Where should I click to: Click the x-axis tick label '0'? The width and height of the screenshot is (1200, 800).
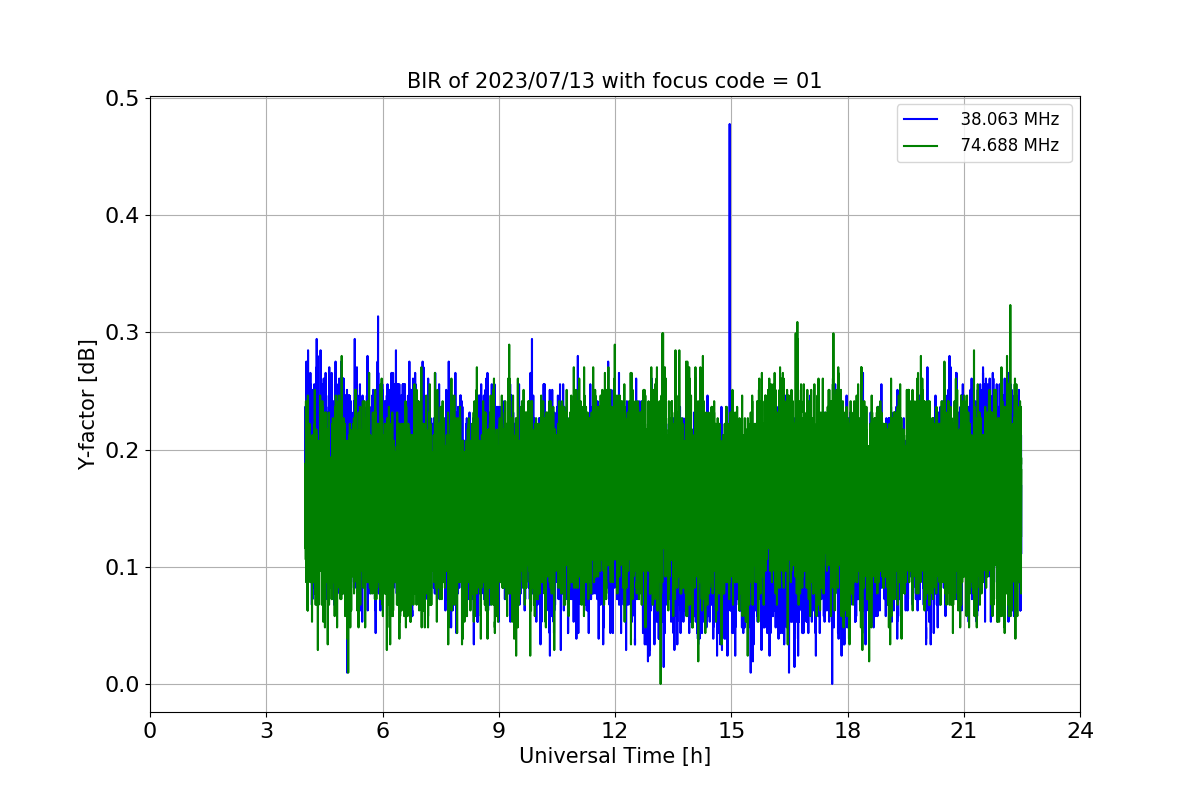tap(150, 731)
